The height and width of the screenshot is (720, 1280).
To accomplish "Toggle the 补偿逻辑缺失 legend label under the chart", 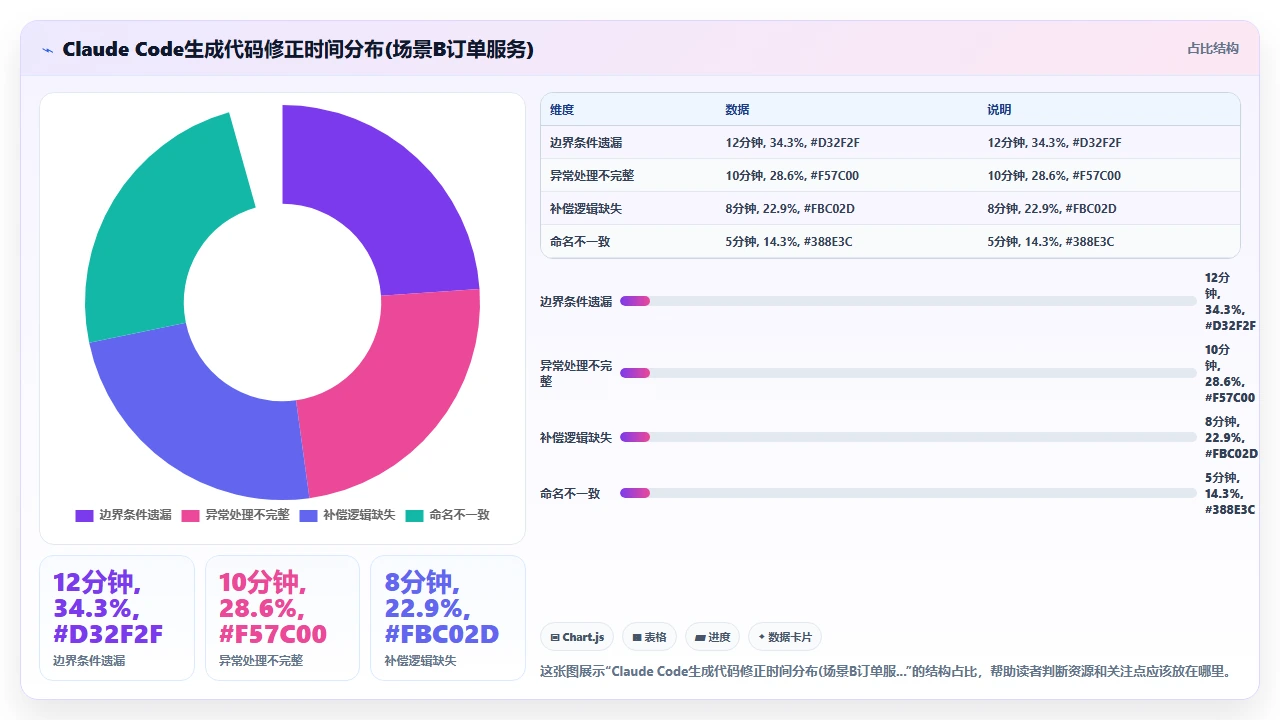I will (x=359, y=515).
